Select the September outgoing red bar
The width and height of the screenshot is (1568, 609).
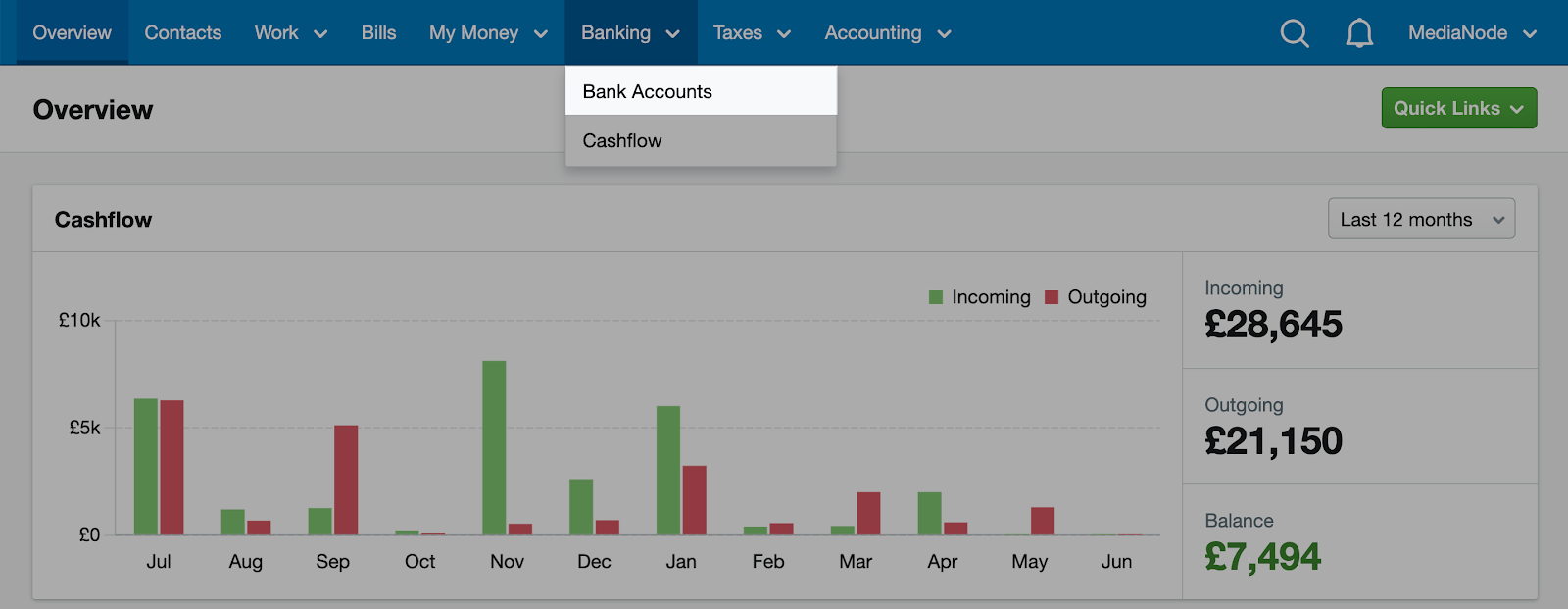tap(346, 480)
